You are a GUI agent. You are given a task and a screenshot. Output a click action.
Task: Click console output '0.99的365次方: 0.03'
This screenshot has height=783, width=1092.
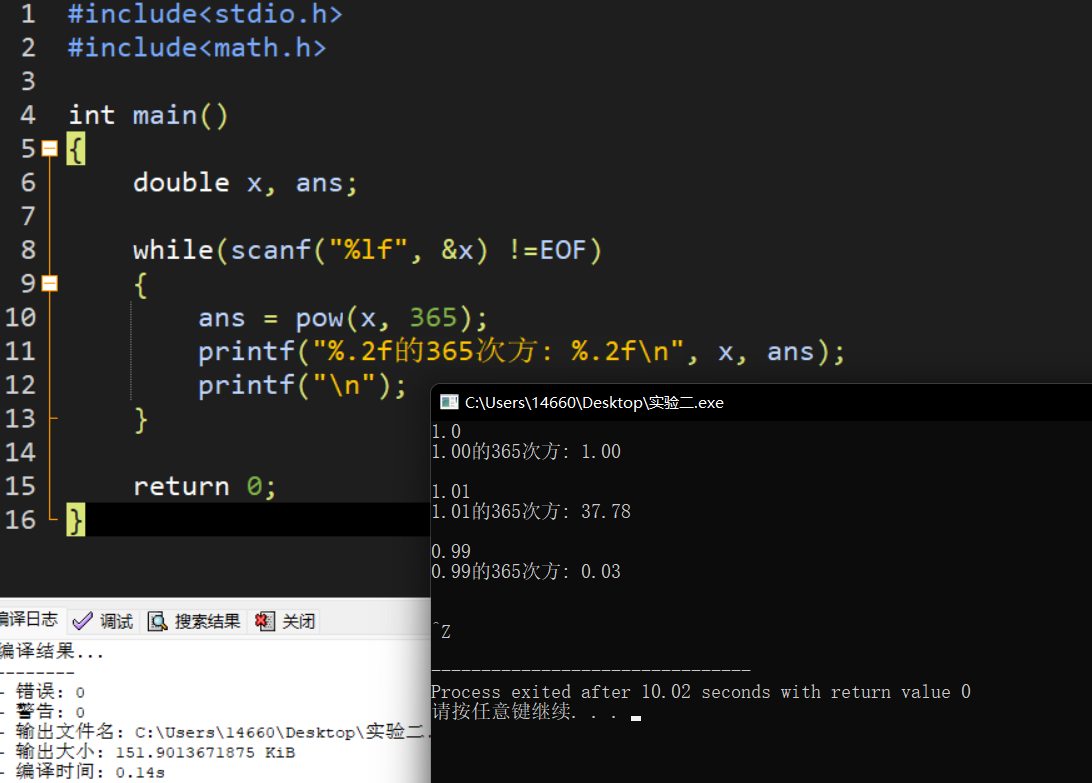(526, 571)
